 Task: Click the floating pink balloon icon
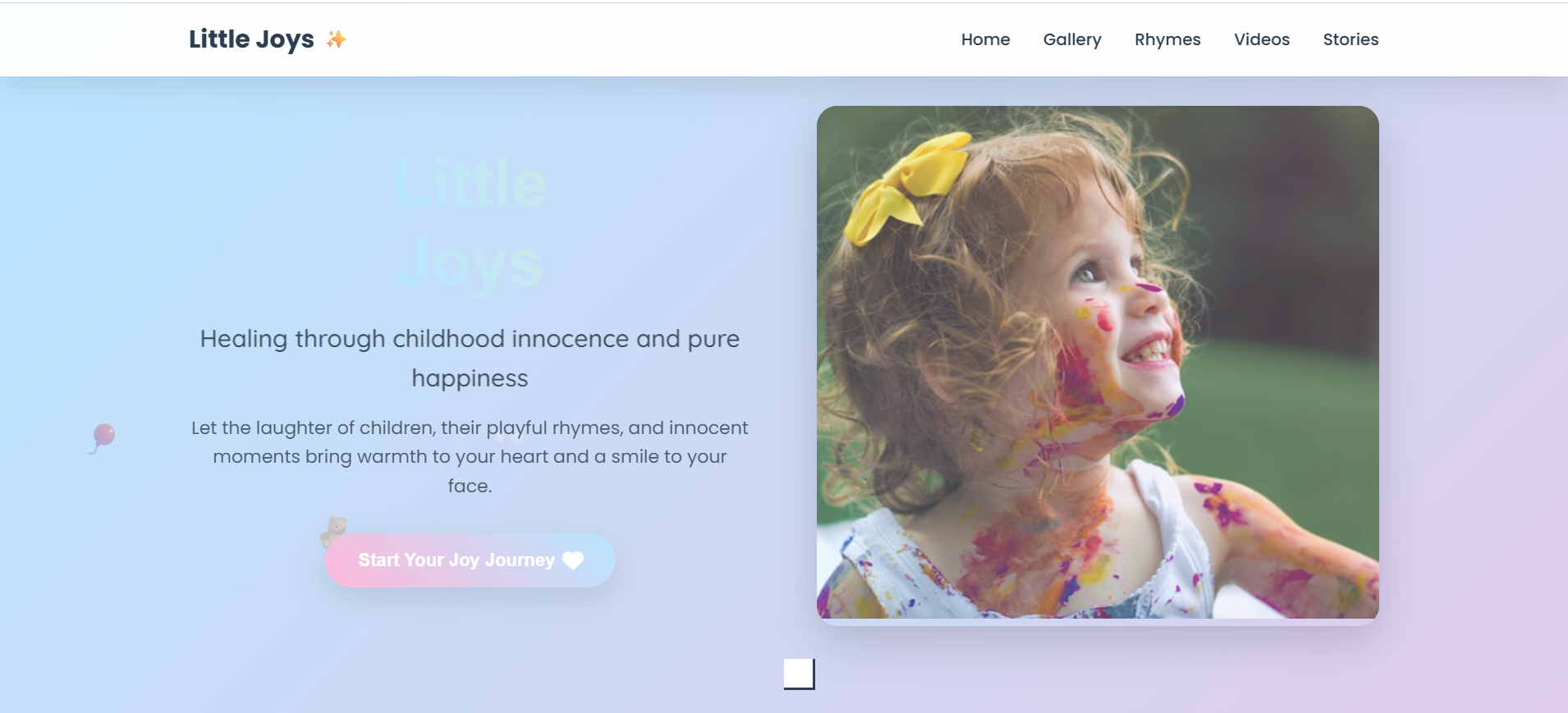[102, 438]
